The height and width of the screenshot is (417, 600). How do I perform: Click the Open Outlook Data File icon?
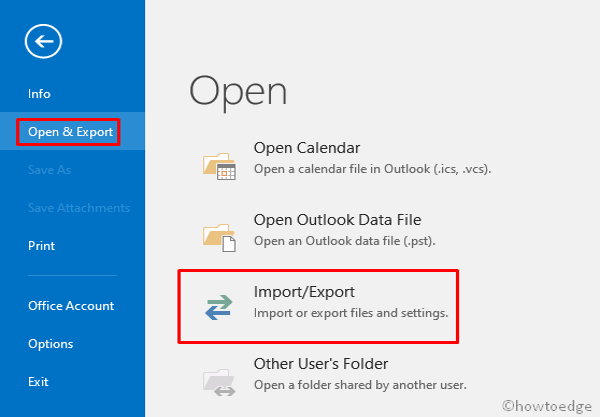click(218, 231)
